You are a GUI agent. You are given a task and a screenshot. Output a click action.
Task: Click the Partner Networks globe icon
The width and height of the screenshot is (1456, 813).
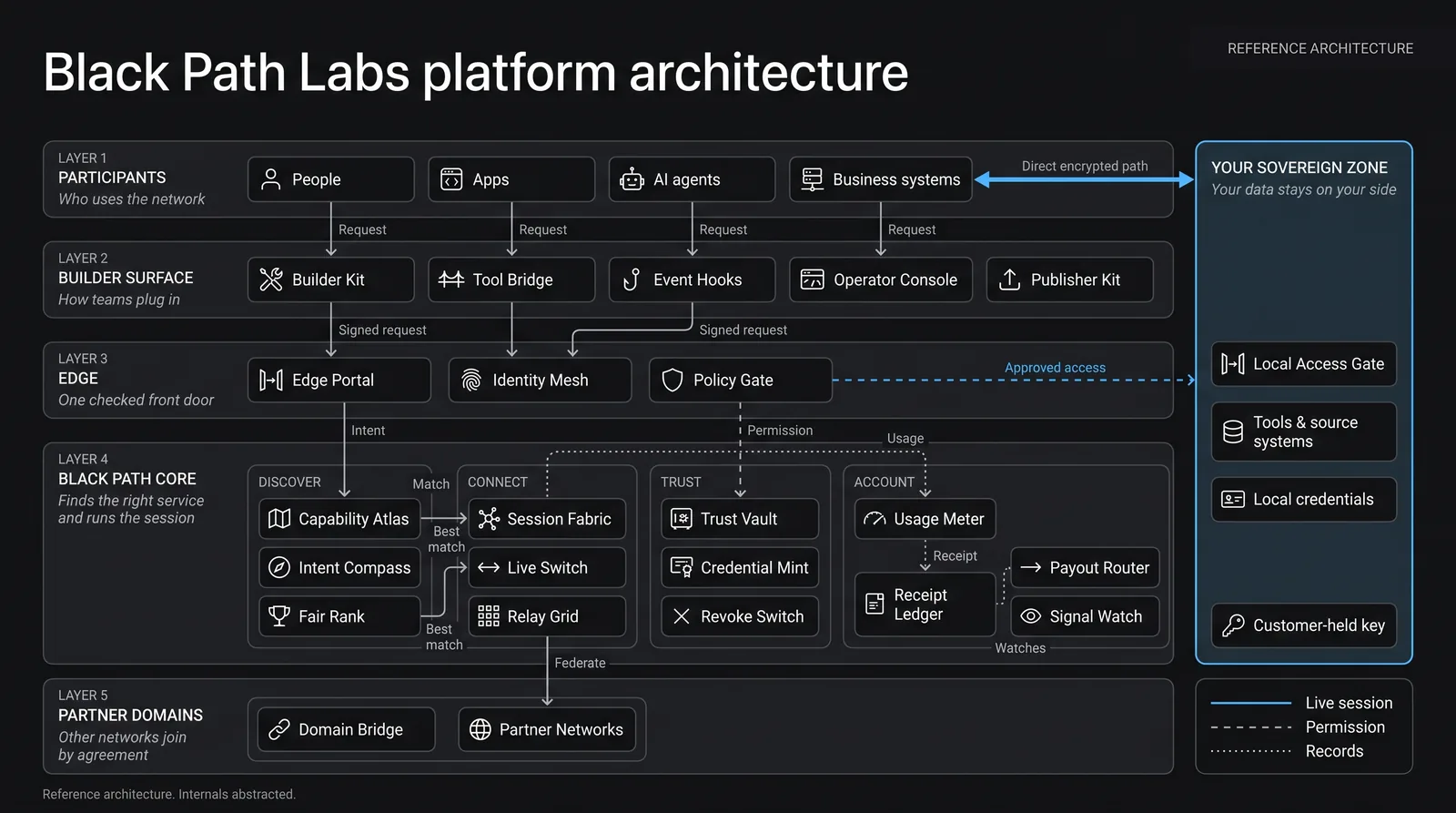pos(480,729)
